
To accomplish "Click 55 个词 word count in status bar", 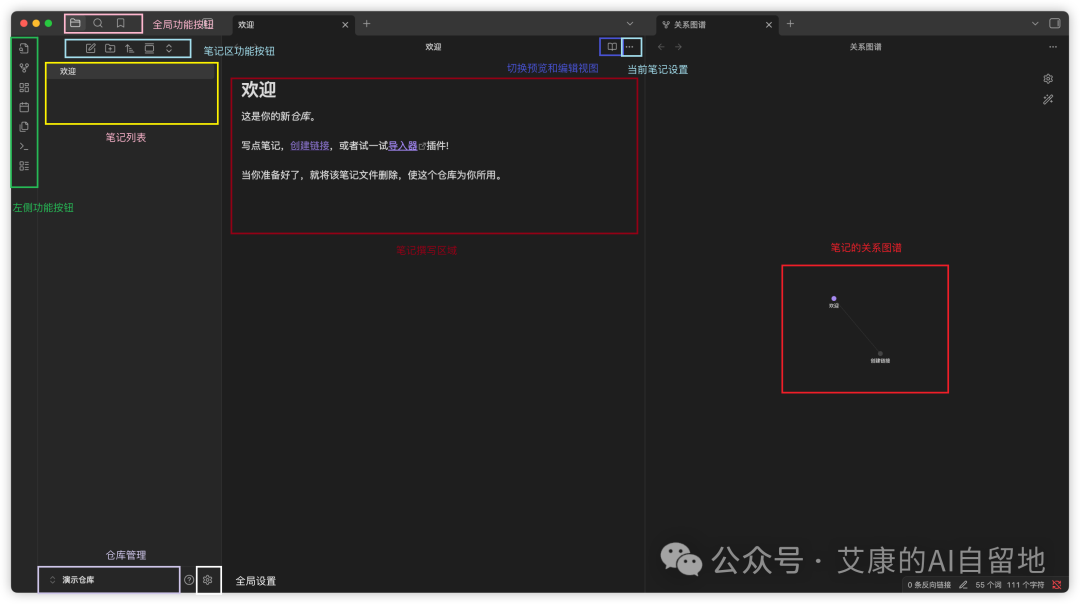I will [x=988, y=585].
